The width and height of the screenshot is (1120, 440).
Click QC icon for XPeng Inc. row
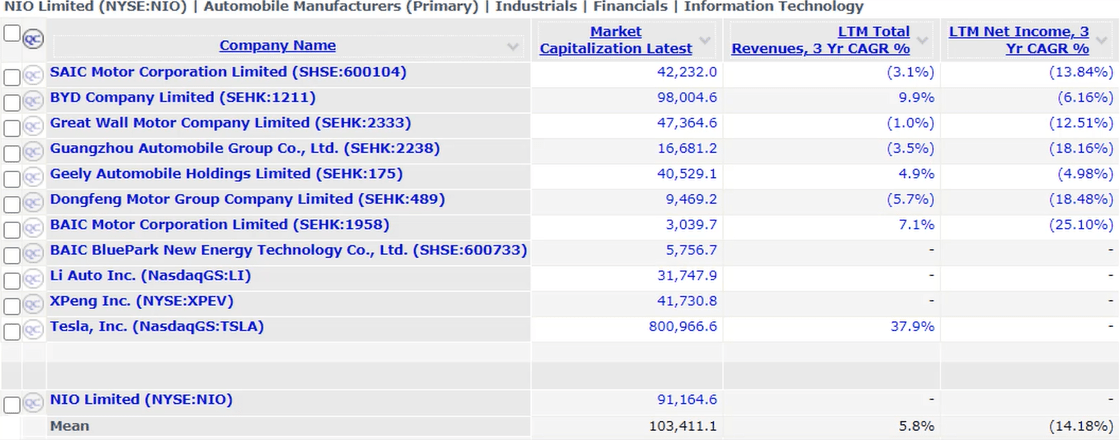click(x=33, y=304)
